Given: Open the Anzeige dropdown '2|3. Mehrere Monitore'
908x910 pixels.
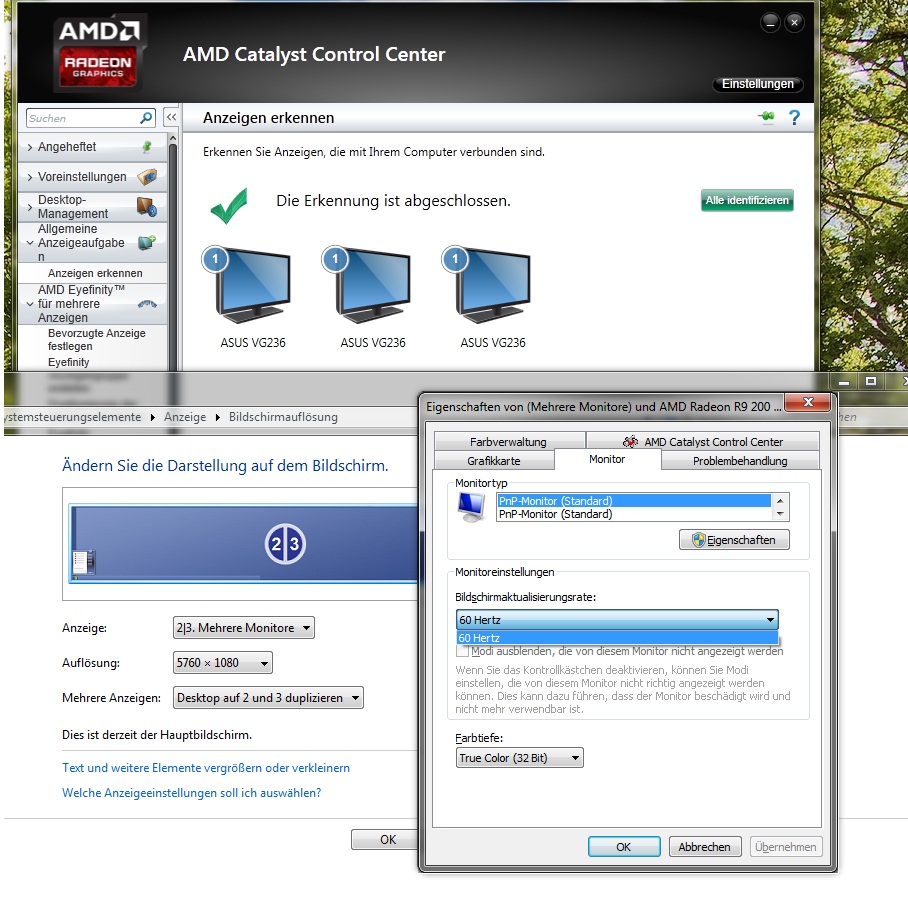Looking at the screenshot, I should click(x=244, y=628).
